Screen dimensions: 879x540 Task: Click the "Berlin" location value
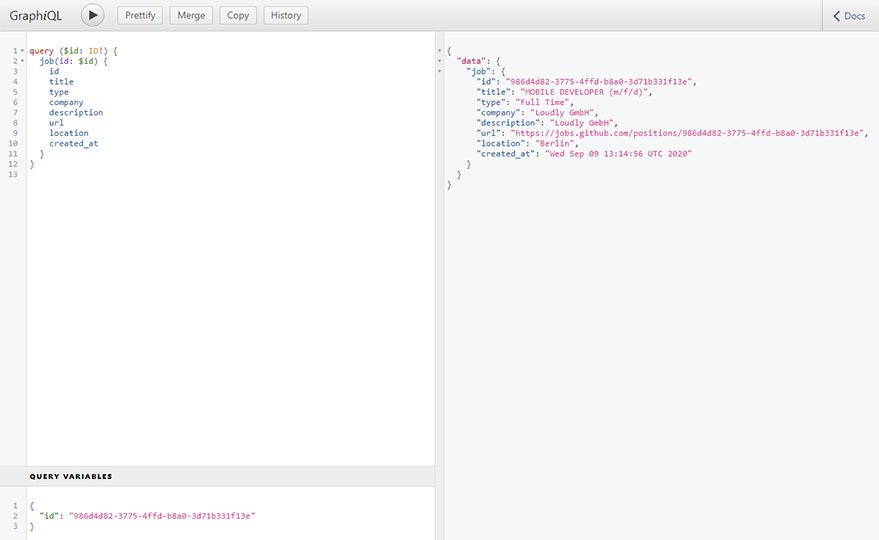(555, 144)
